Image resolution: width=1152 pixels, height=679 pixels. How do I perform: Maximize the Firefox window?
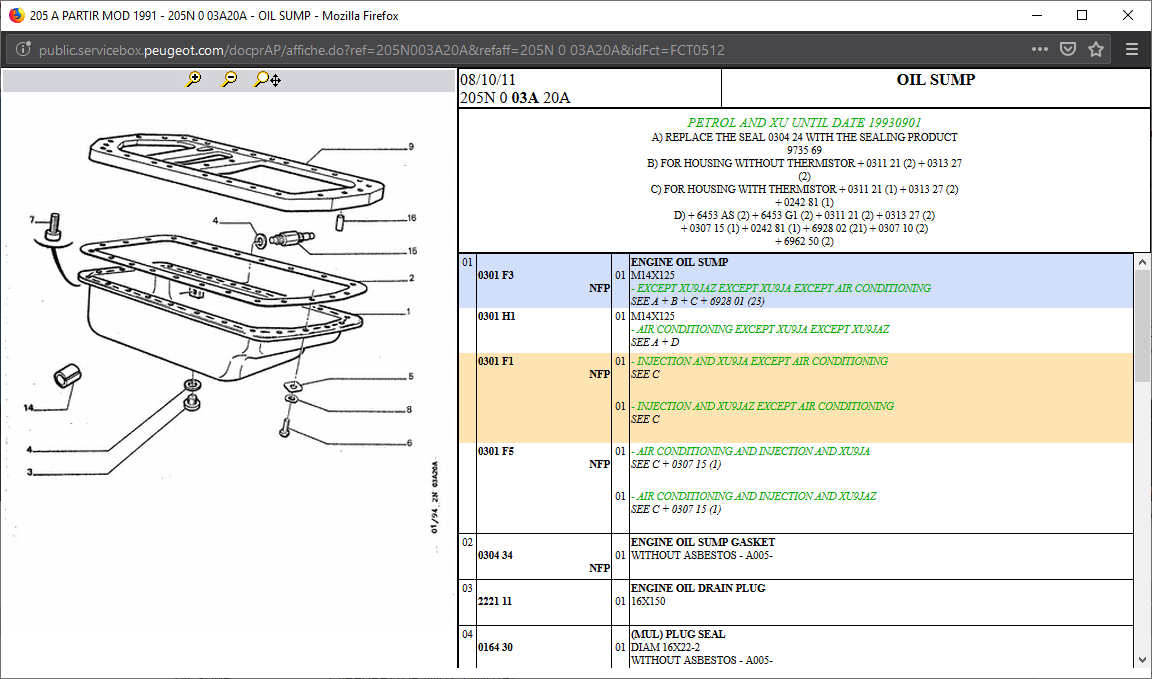[1082, 15]
